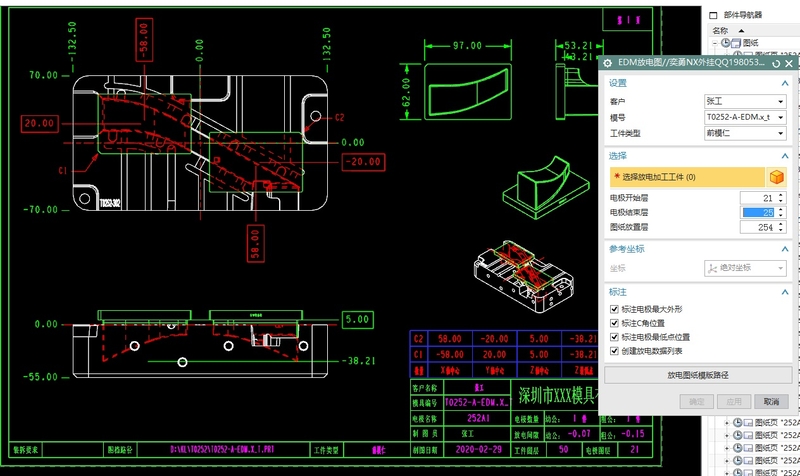This screenshot has width=800, height=476.
Task: Select the 图纸 root item in part navigator
Action: click(750, 43)
